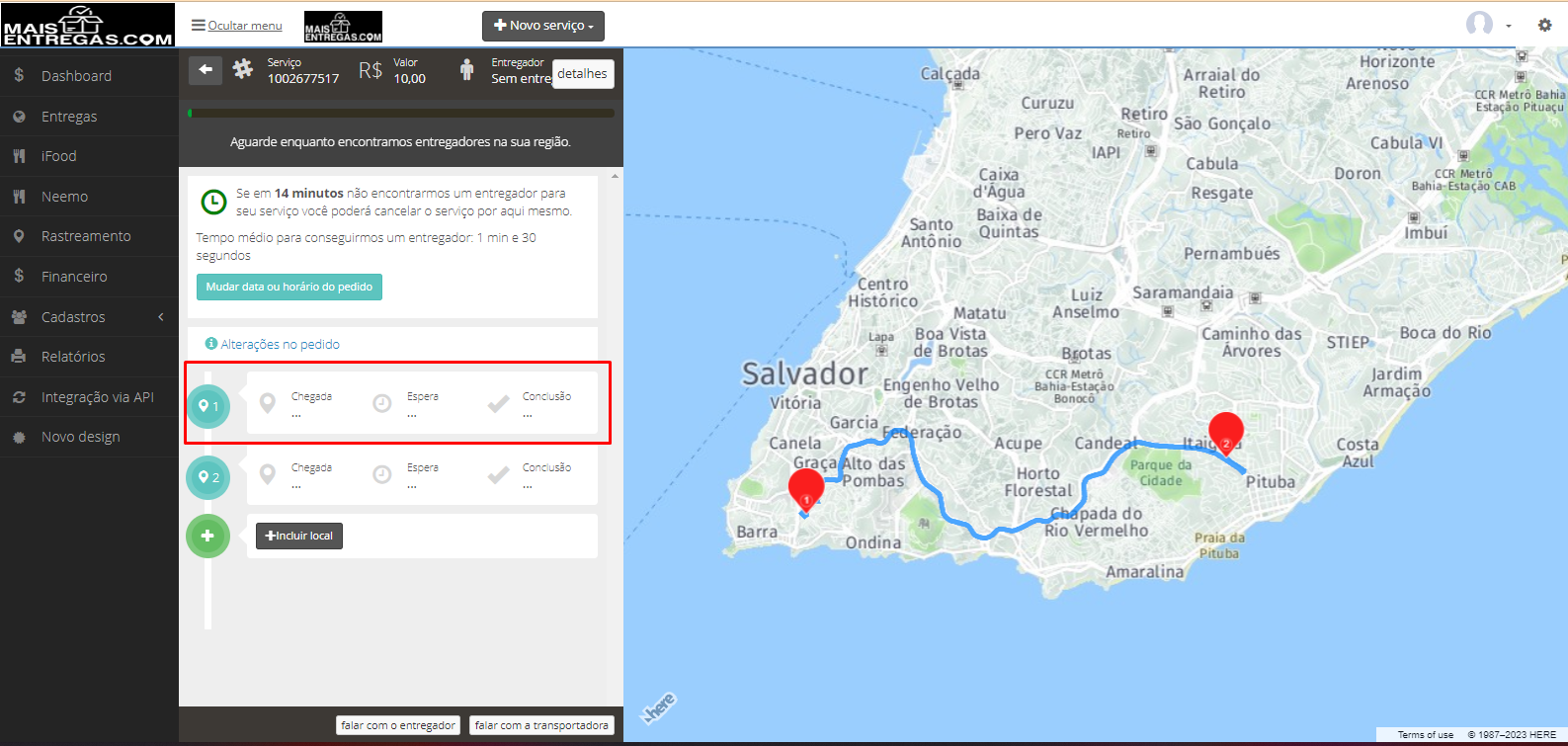Image resolution: width=1568 pixels, height=746 pixels.
Task: Click the Espera clock icon for stop 1
Action: [382, 403]
